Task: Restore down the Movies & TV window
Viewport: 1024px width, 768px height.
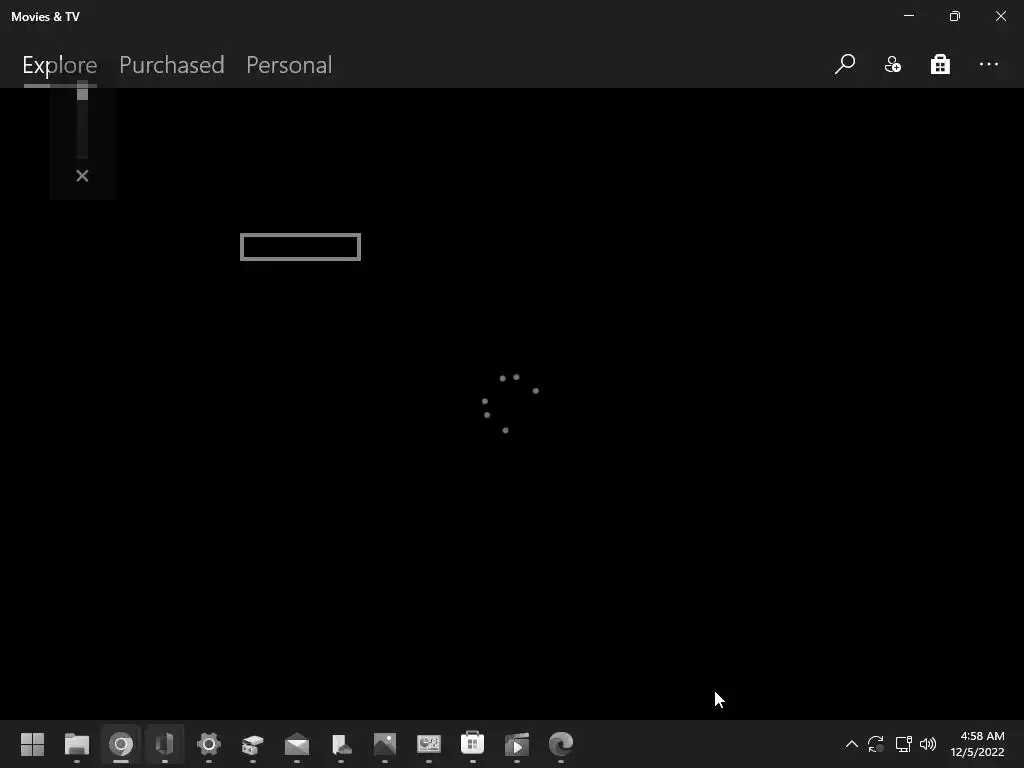Action: [955, 16]
